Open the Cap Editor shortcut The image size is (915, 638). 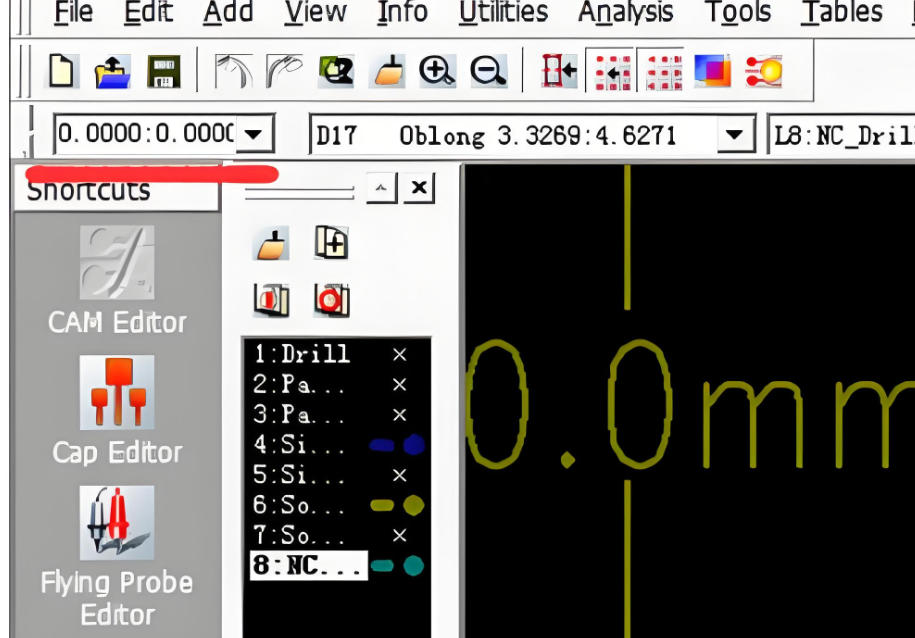(x=117, y=412)
